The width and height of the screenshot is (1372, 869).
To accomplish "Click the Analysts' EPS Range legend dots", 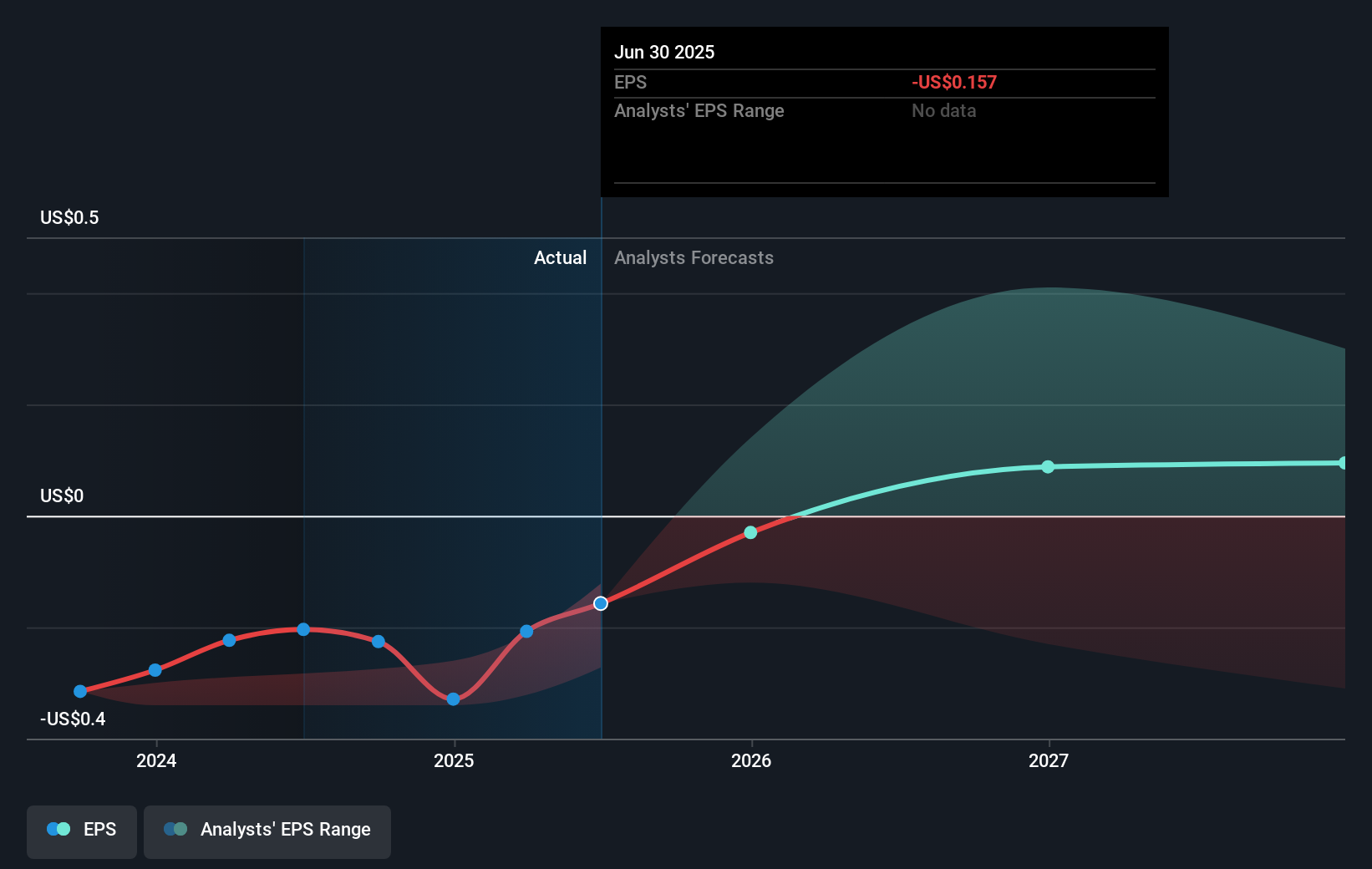I will pyautogui.click(x=175, y=829).
